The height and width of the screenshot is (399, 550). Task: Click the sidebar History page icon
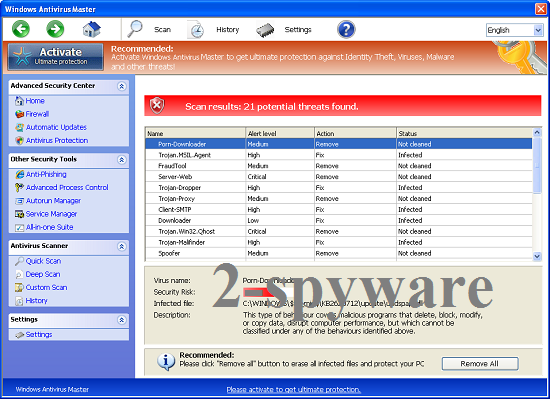19,301
